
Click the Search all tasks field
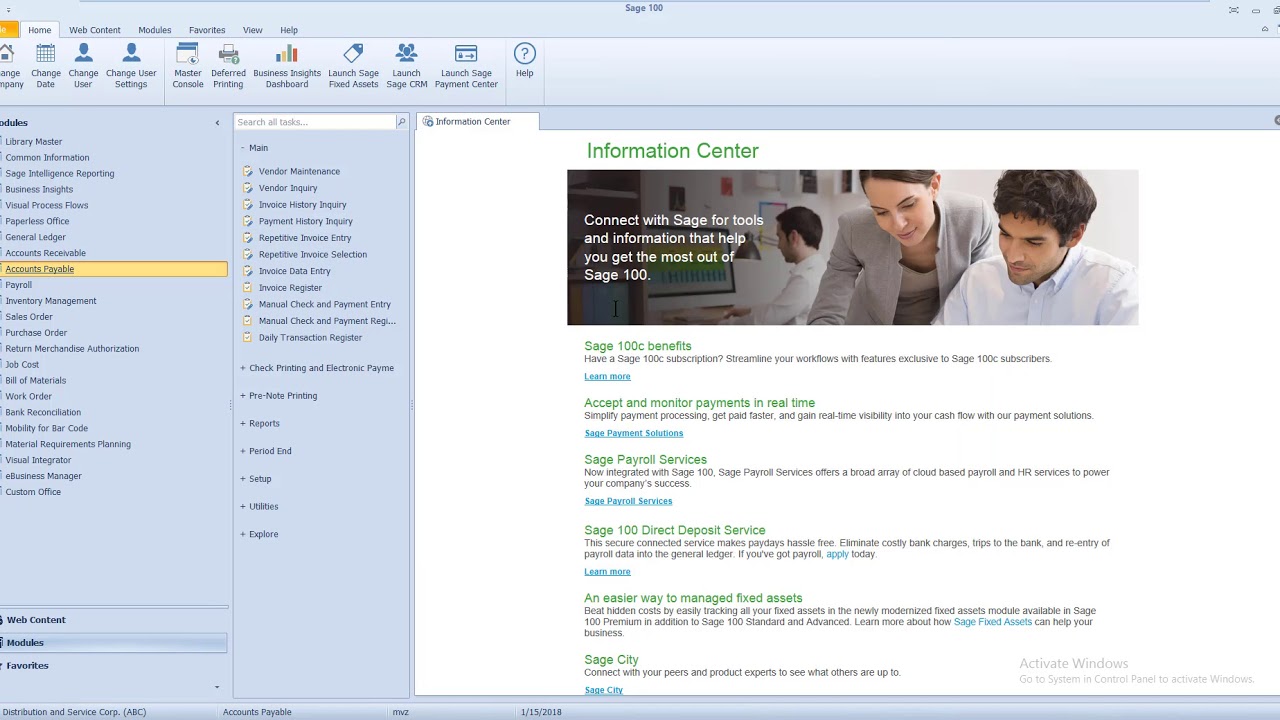pyautogui.click(x=315, y=122)
